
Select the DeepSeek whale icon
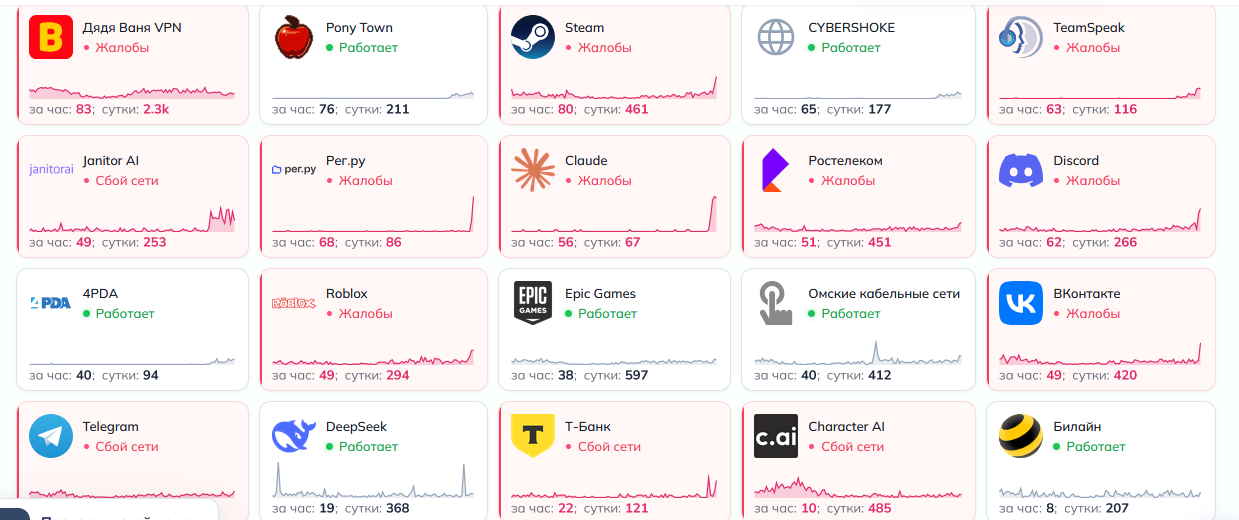click(294, 436)
